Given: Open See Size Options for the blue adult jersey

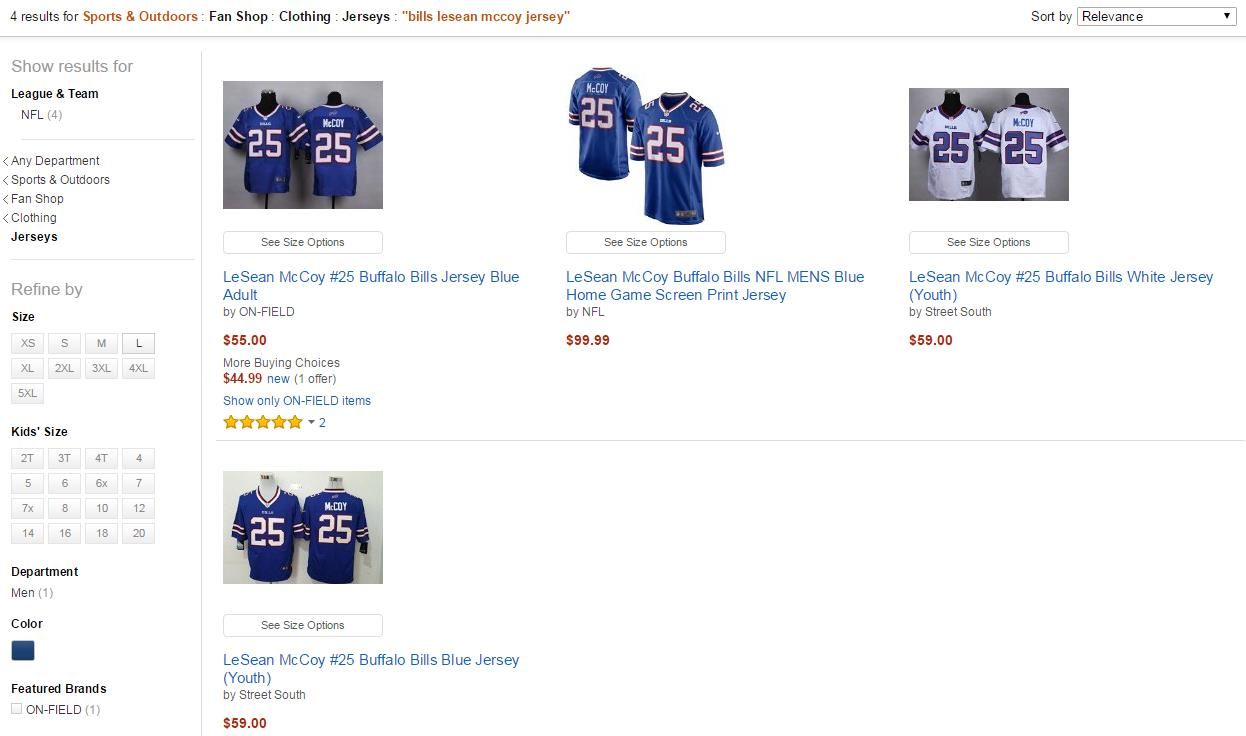Looking at the screenshot, I should [302, 242].
